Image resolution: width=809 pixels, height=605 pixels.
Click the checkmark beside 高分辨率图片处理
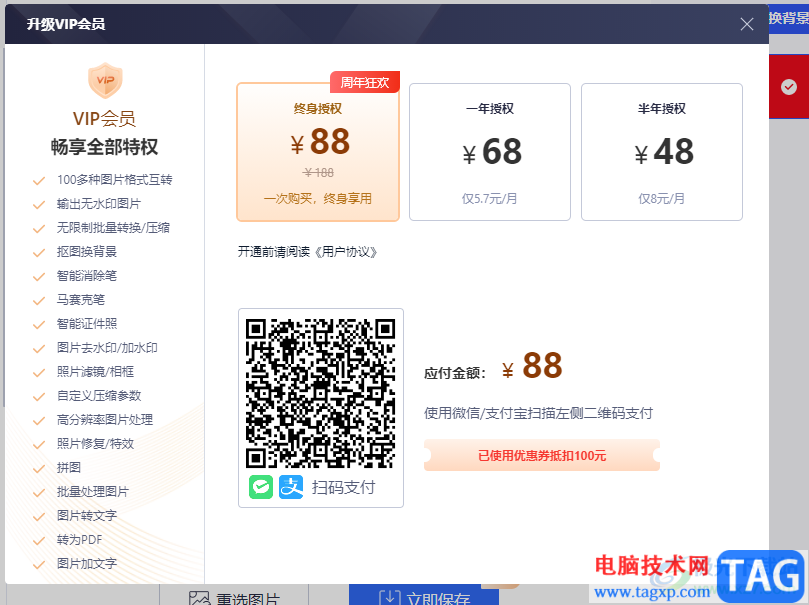tap(39, 421)
